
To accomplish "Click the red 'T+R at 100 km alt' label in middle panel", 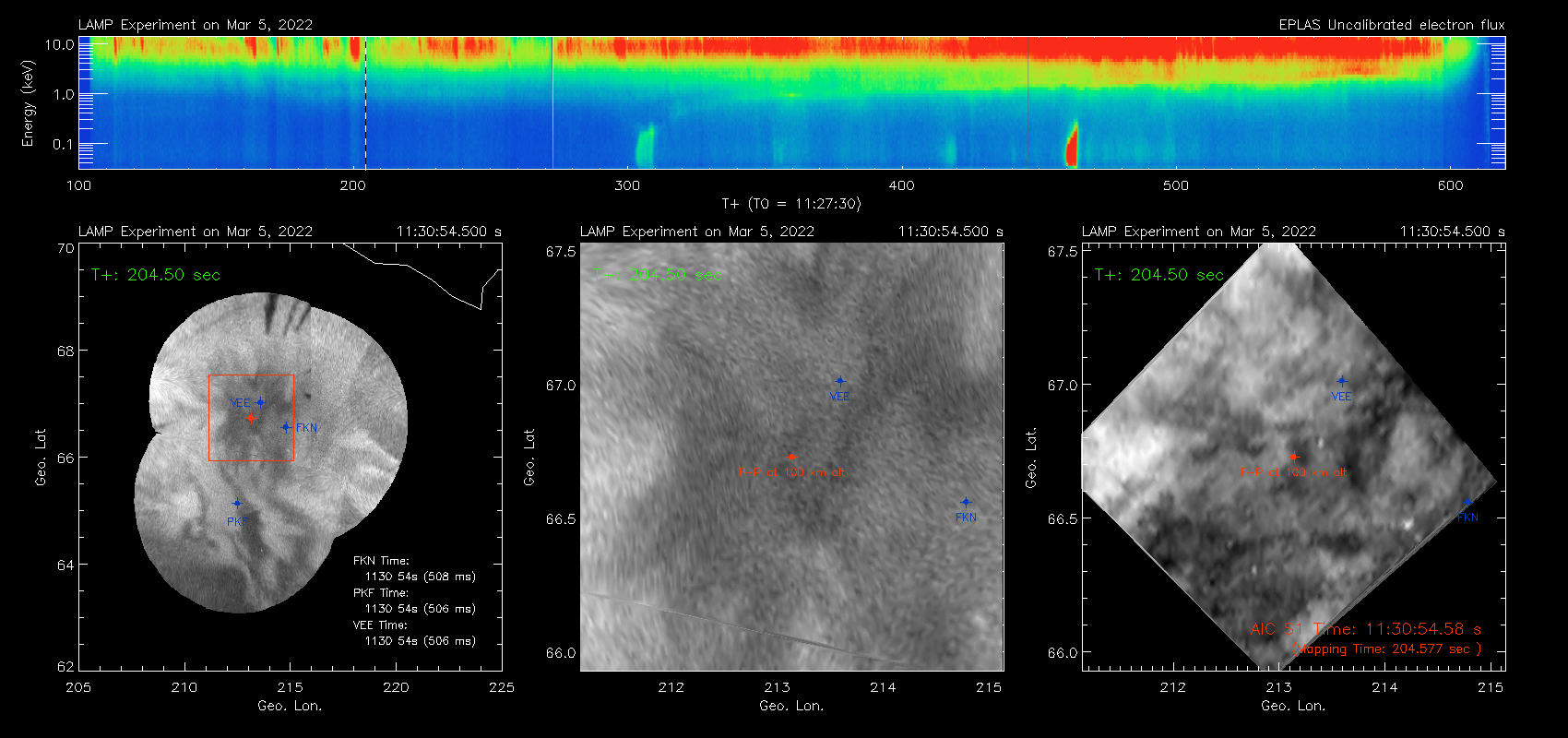I will coord(791,472).
